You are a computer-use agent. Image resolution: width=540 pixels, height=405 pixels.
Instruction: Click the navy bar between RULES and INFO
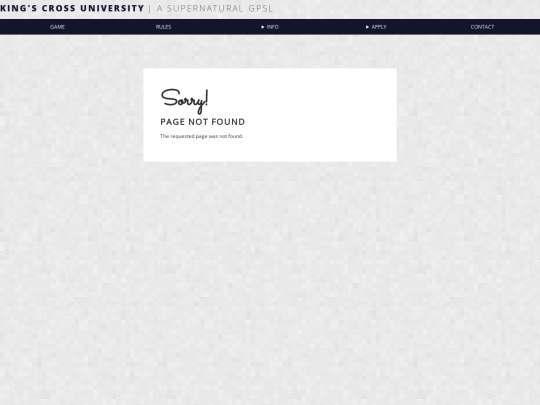coord(216,27)
